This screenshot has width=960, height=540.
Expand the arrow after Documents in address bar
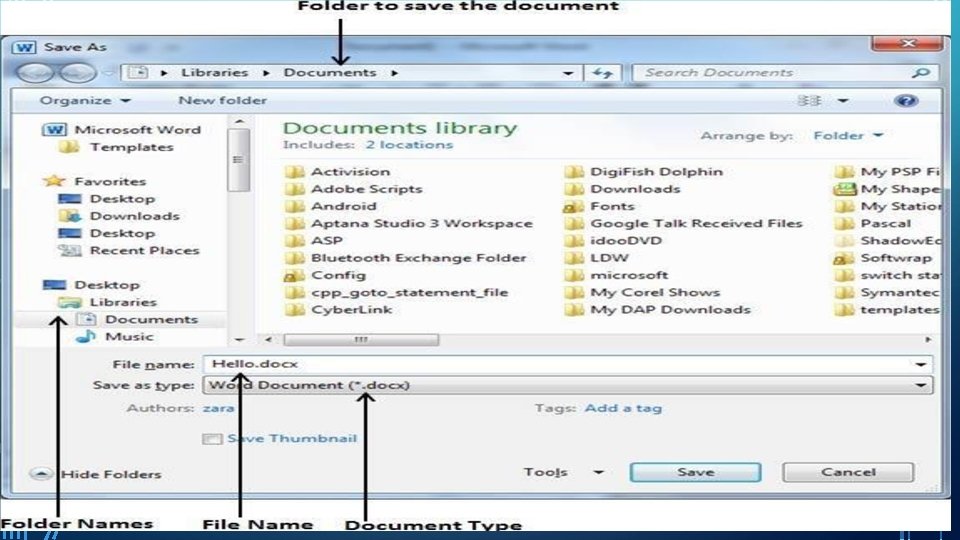click(395, 73)
